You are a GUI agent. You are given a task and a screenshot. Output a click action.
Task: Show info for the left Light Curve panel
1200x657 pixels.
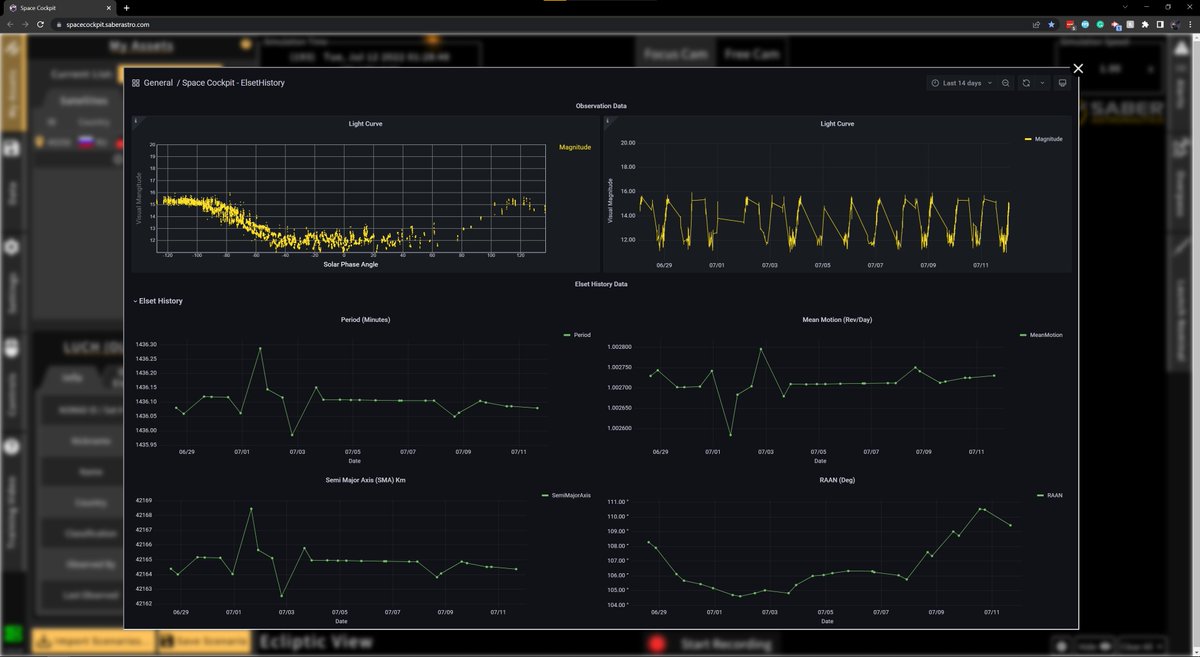coord(135,120)
